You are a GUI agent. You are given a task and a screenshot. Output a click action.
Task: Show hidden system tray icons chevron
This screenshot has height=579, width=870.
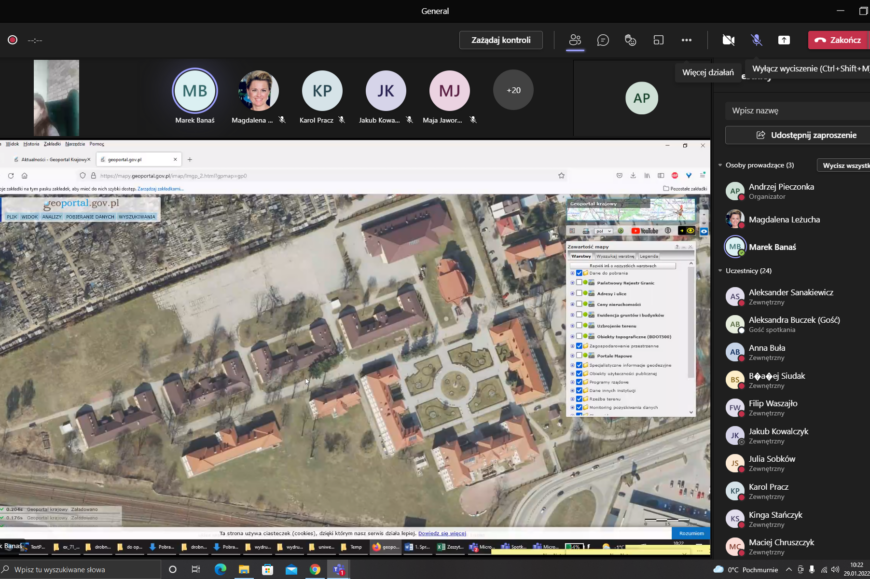pos(788,570)
